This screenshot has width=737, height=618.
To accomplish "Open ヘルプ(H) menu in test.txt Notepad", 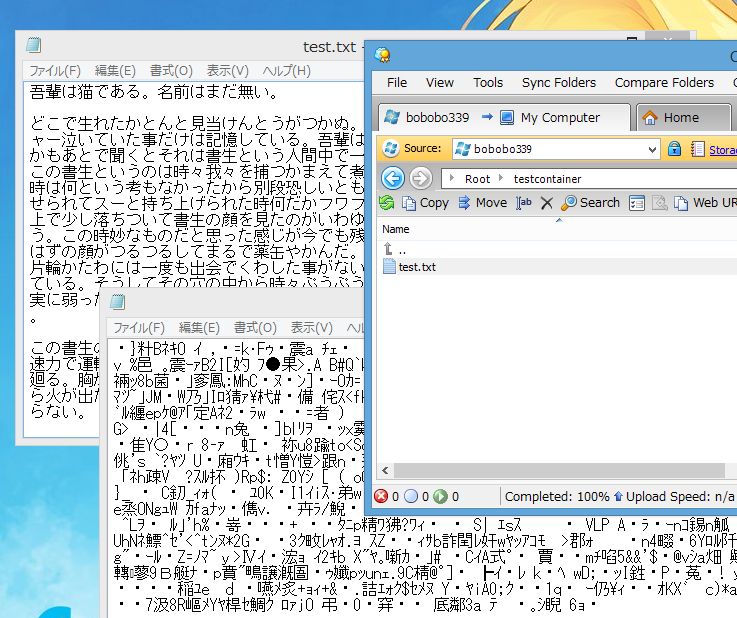I will (x=287, y=71).
